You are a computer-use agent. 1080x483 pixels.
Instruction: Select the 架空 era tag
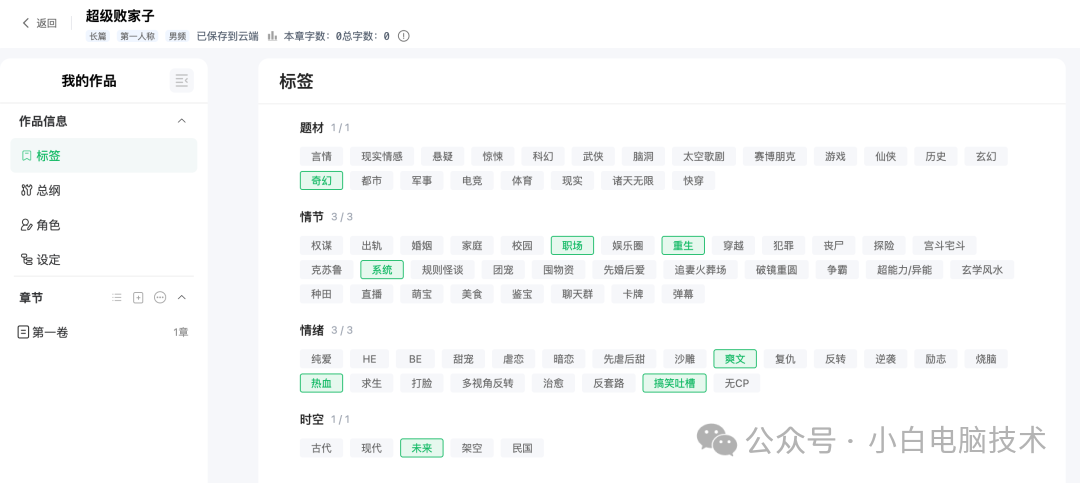tap(472, 448)
